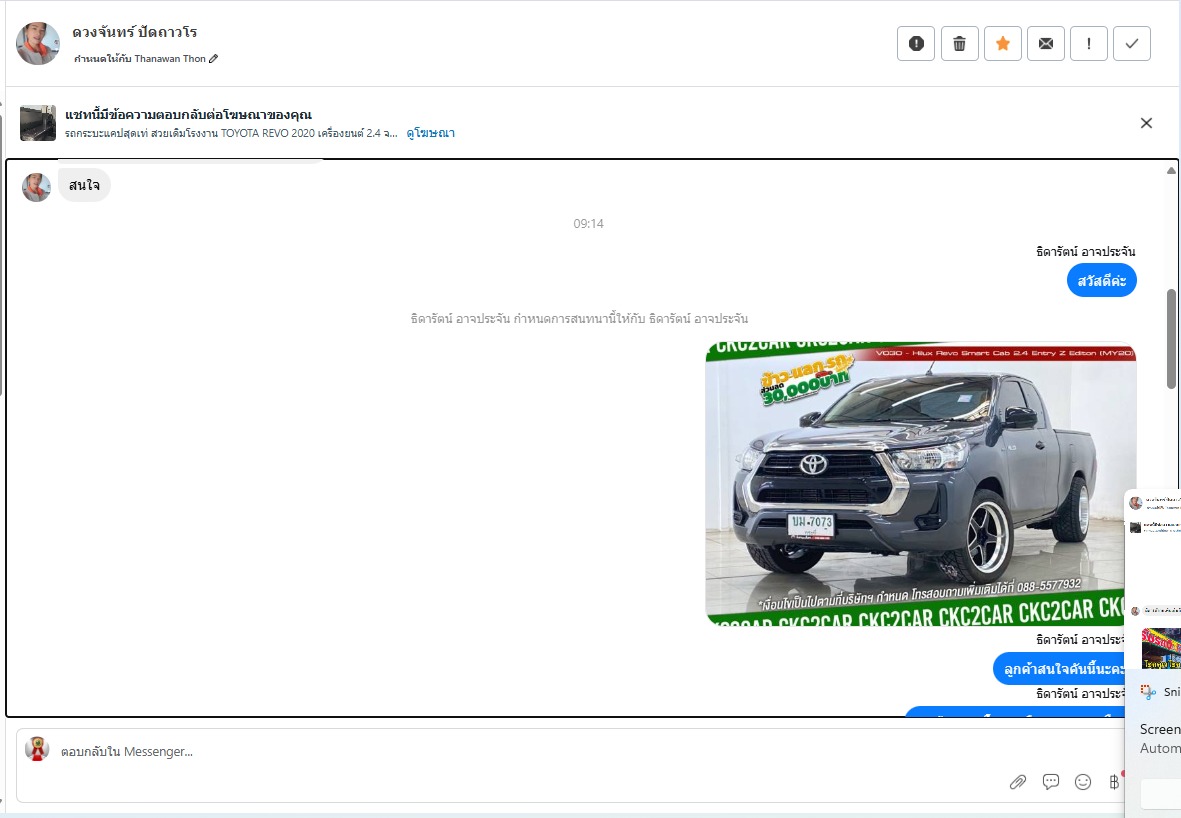This screenshot has height=818, width=1181.
Task: Edit assignee with pencil icon next to Thanawan Thon
Action: pos(214,59)
